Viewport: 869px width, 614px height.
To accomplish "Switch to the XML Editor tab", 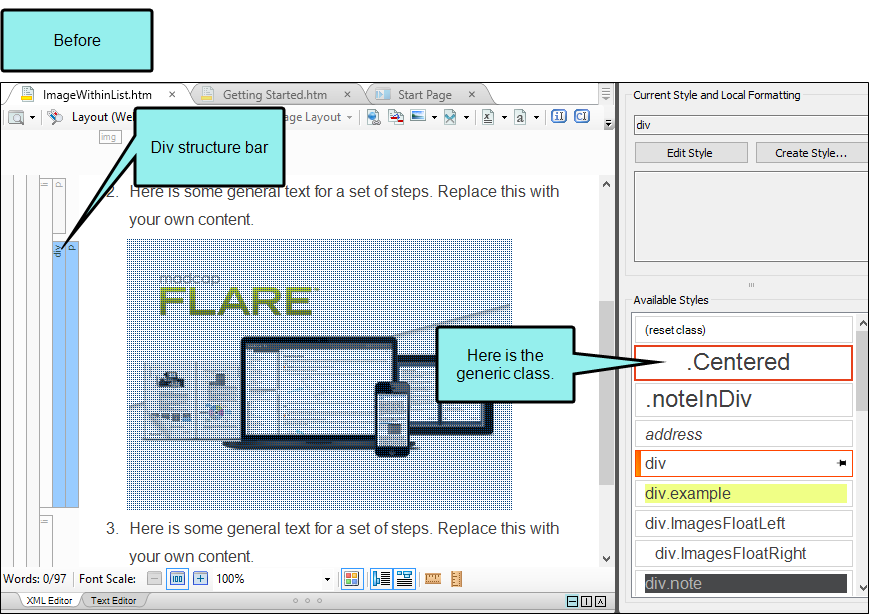I will [49, 601].
